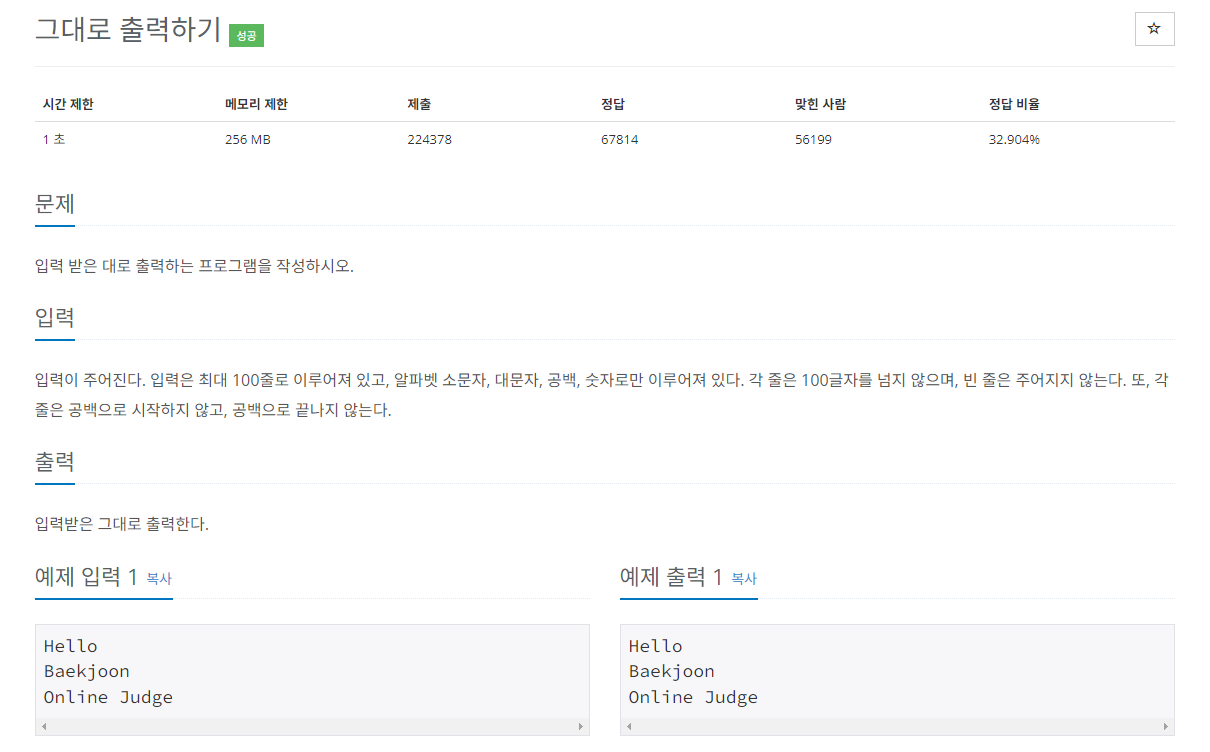This screenshot has height=752, width=1210.
Task: Click the solver count 56199
Action: coord(813,139)
